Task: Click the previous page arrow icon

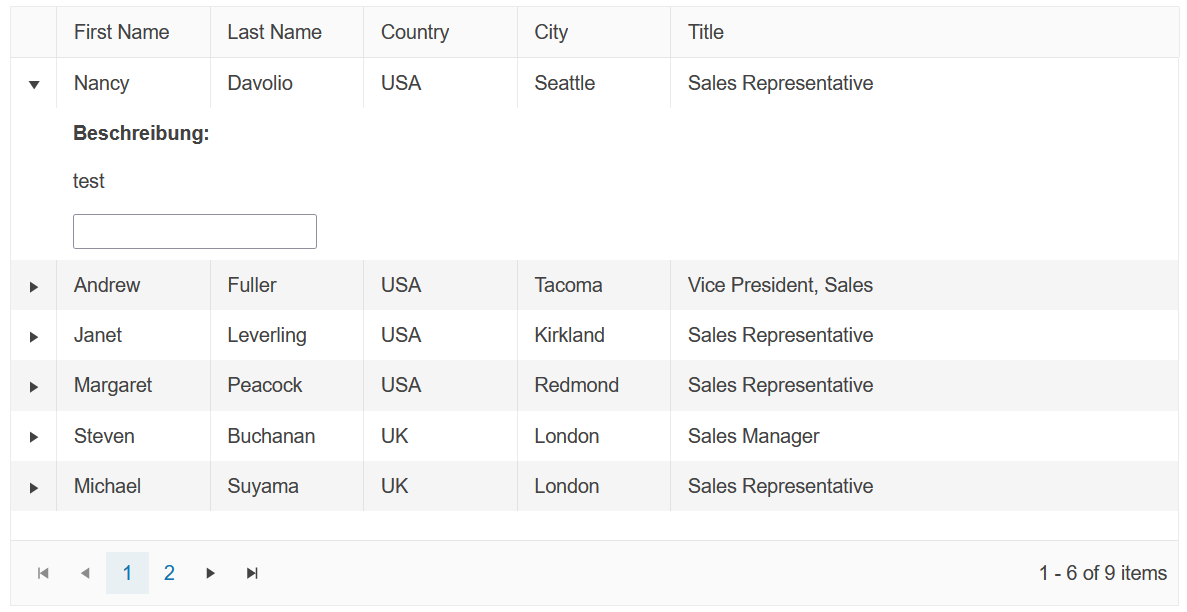Action: coord(85,573)
